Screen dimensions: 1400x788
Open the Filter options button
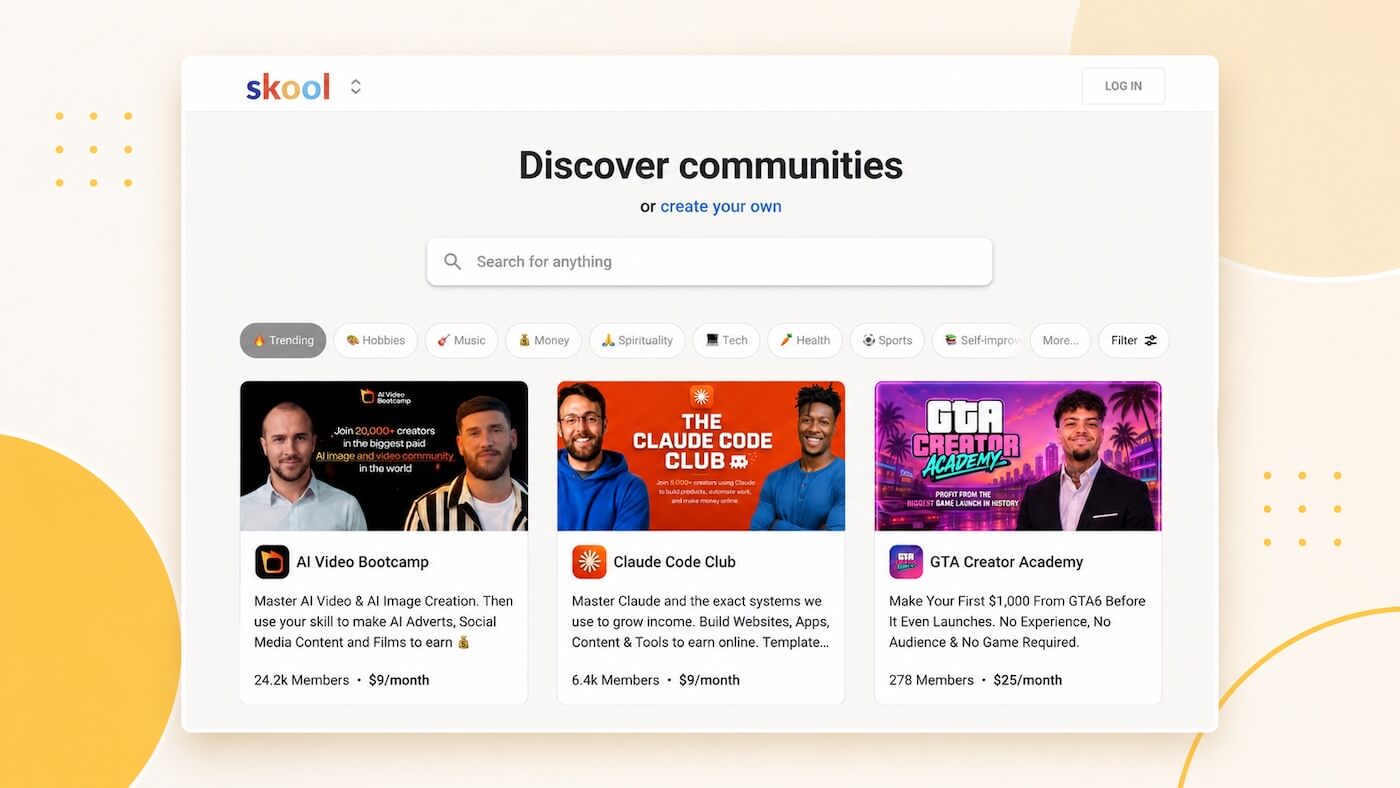pos(1133,340)
